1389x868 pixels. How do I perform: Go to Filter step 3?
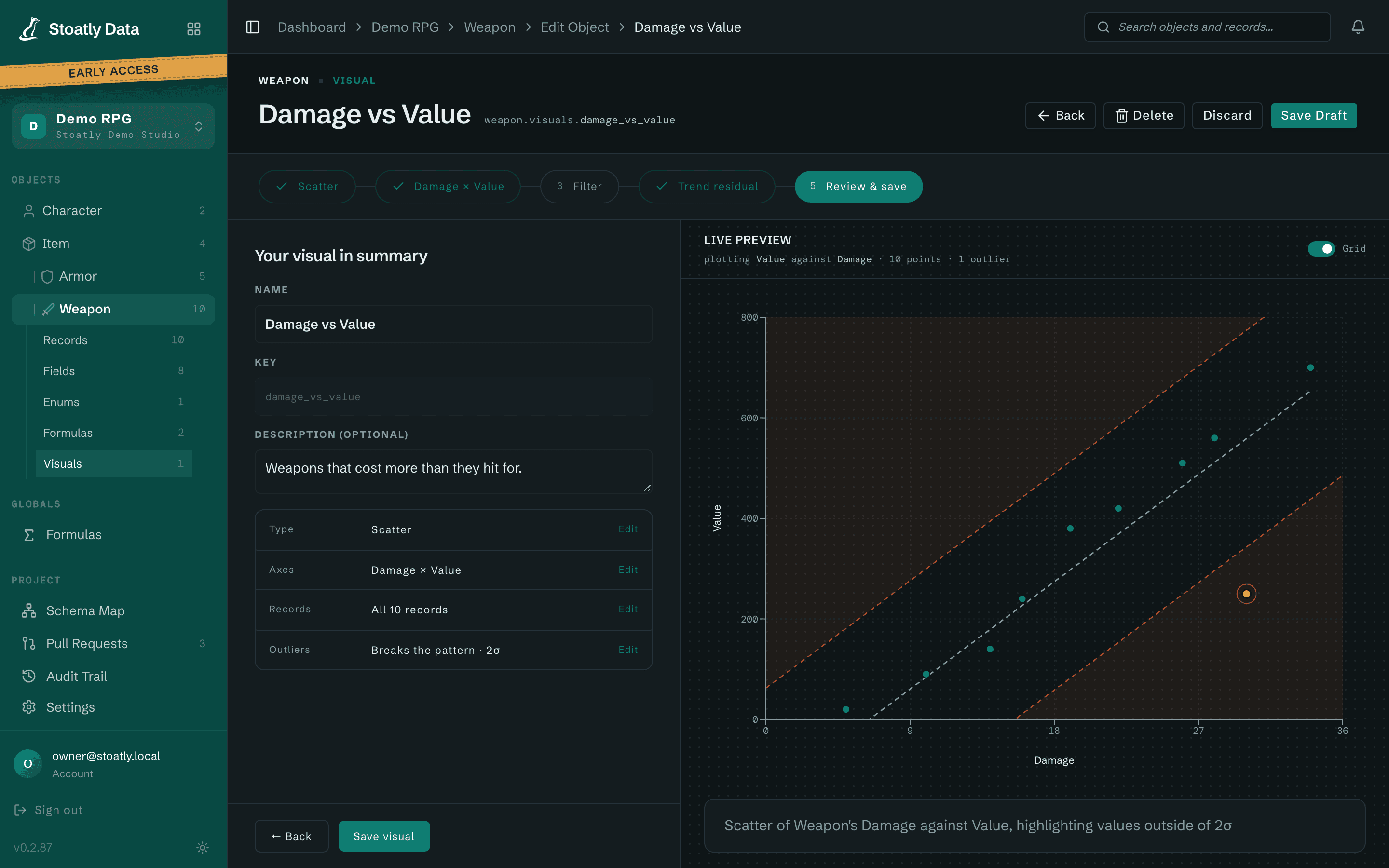(579, 187)
